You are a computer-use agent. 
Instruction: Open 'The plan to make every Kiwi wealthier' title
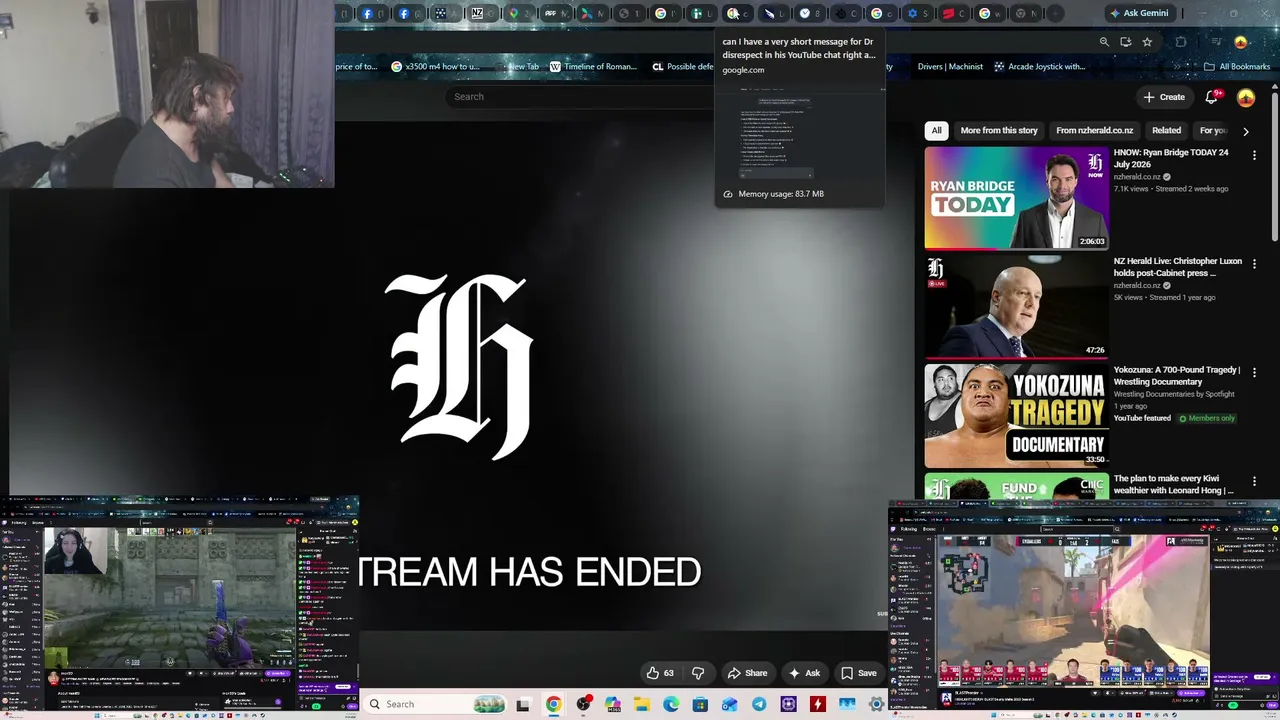1173,484
